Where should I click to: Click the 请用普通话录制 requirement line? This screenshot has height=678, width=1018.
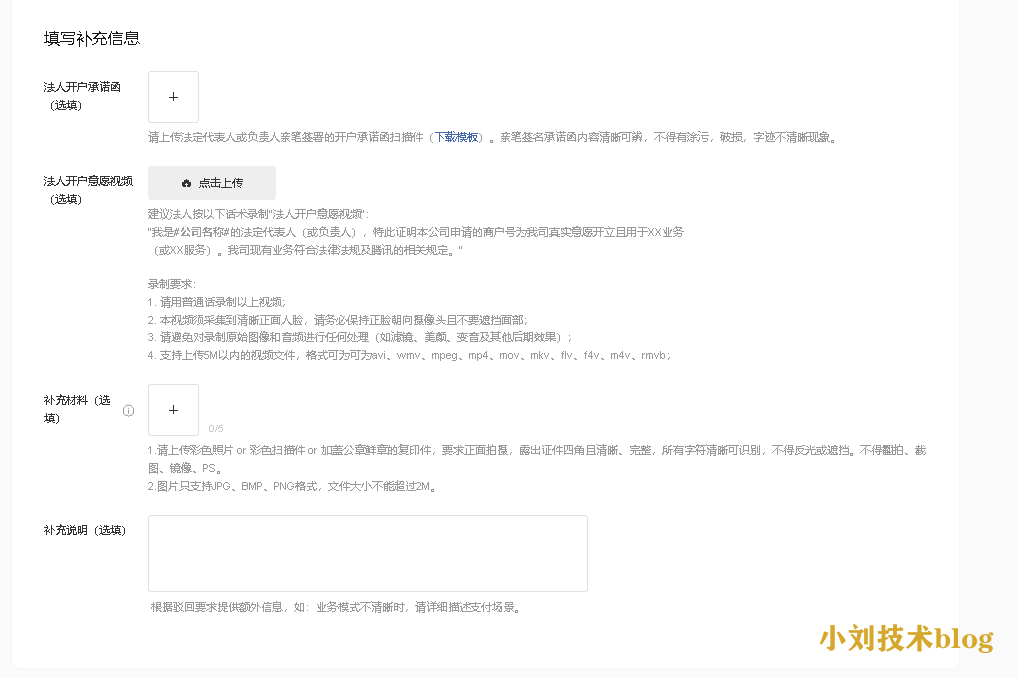(x=216, y=302)
